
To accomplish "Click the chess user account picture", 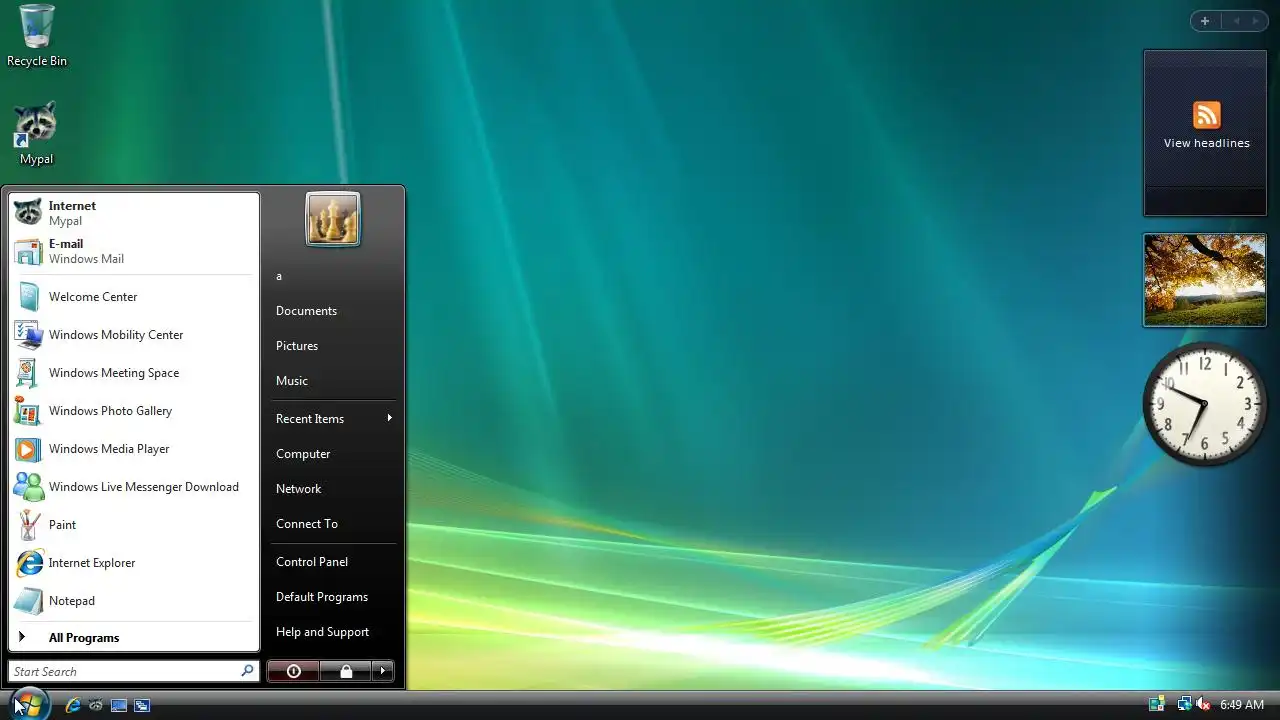I will (x=332, y=219).
